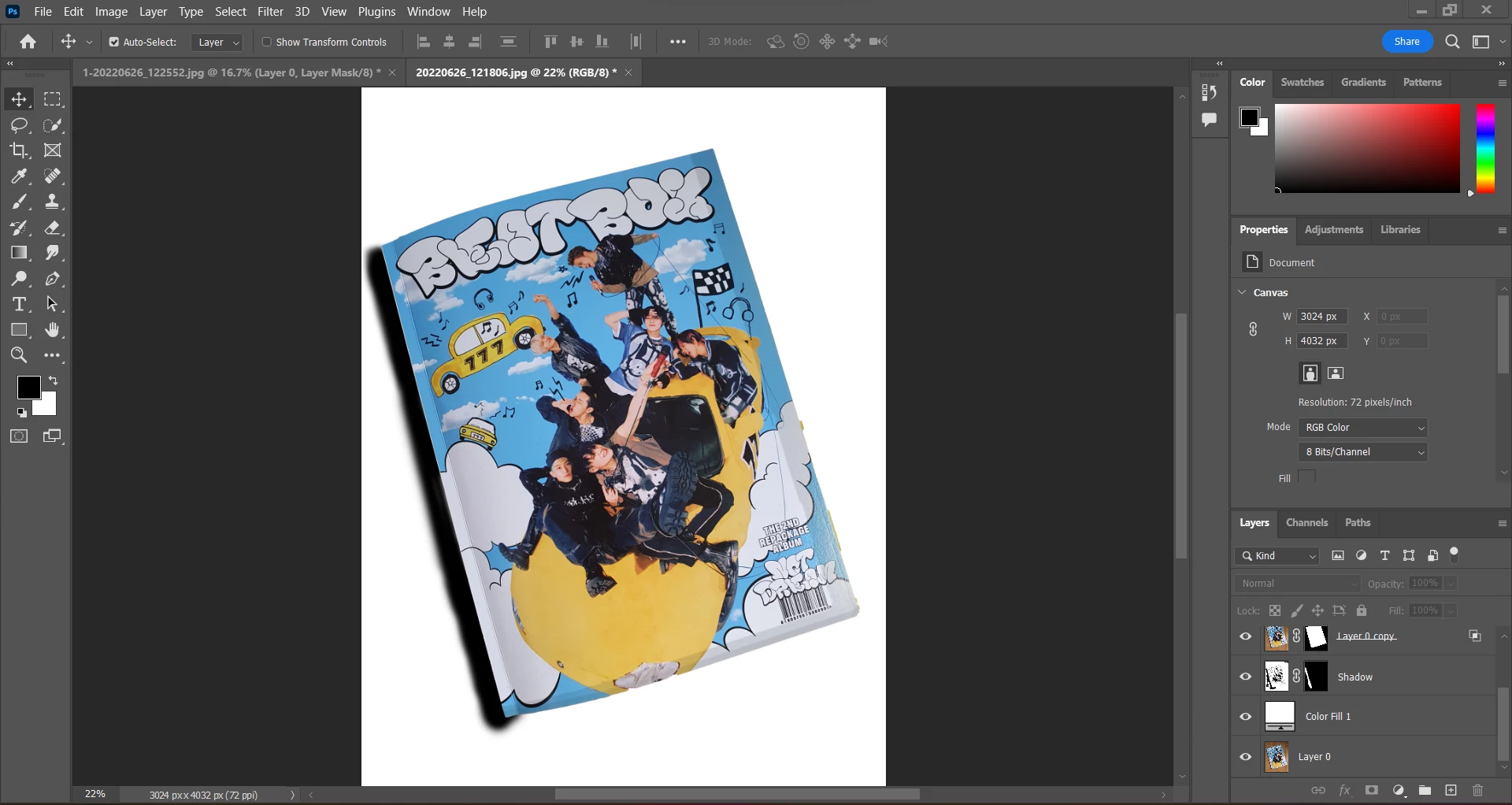The image size is (1512, 805).
Task: Collapse the Canvas section
Action: pos(1243,292)
